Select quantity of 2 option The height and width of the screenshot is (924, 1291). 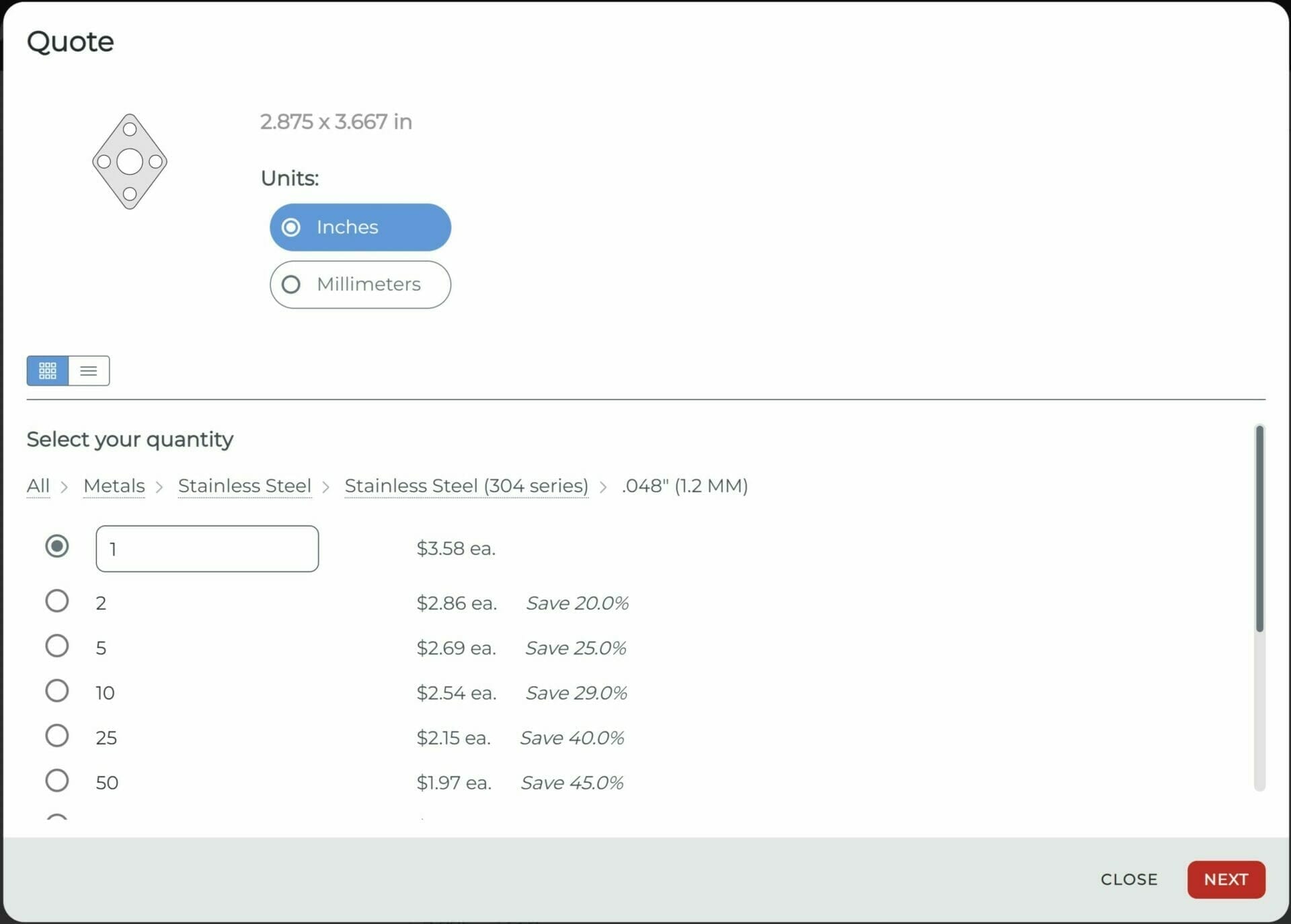click(x=58, y=601)
